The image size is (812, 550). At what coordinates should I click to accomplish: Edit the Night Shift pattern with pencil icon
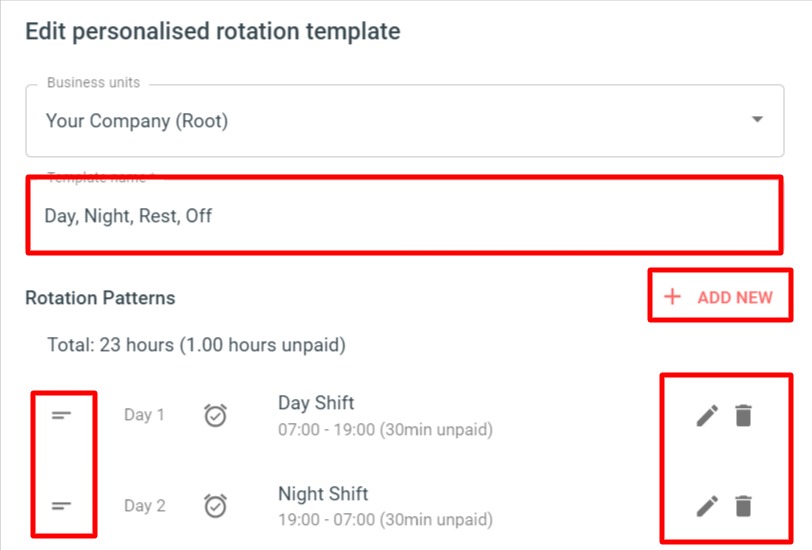(707, 506)
